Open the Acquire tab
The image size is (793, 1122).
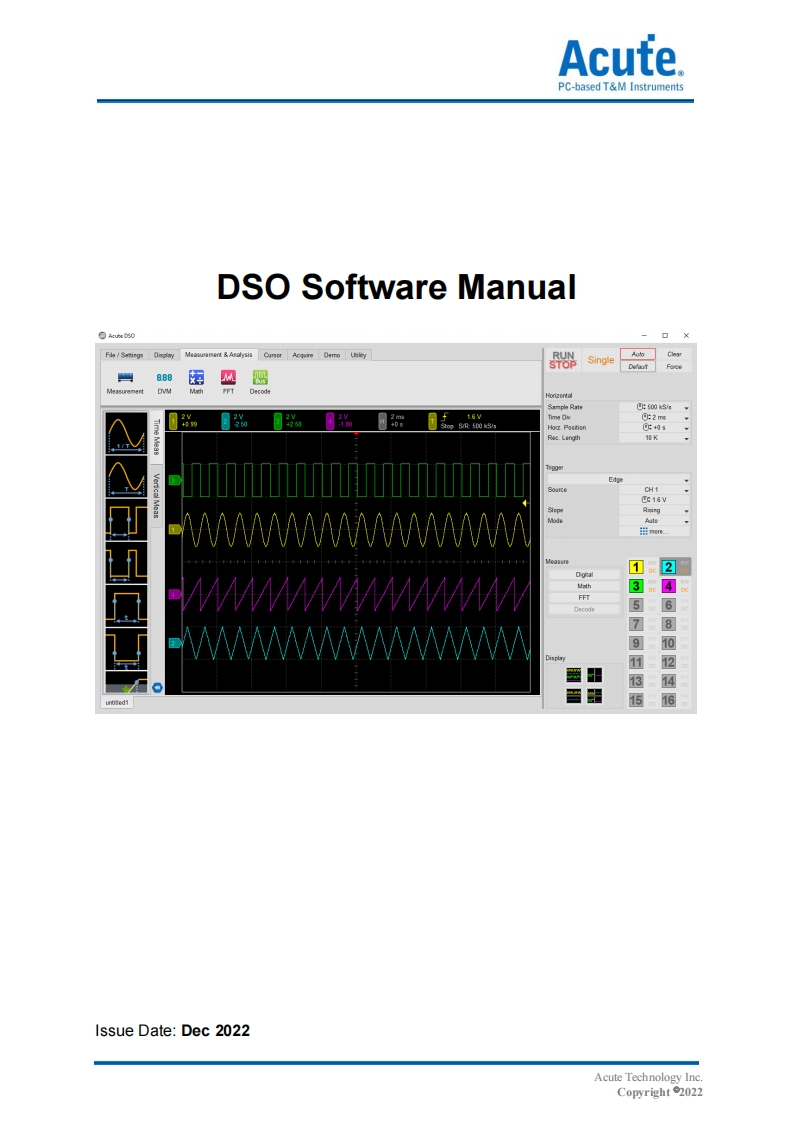coord(303,355)
